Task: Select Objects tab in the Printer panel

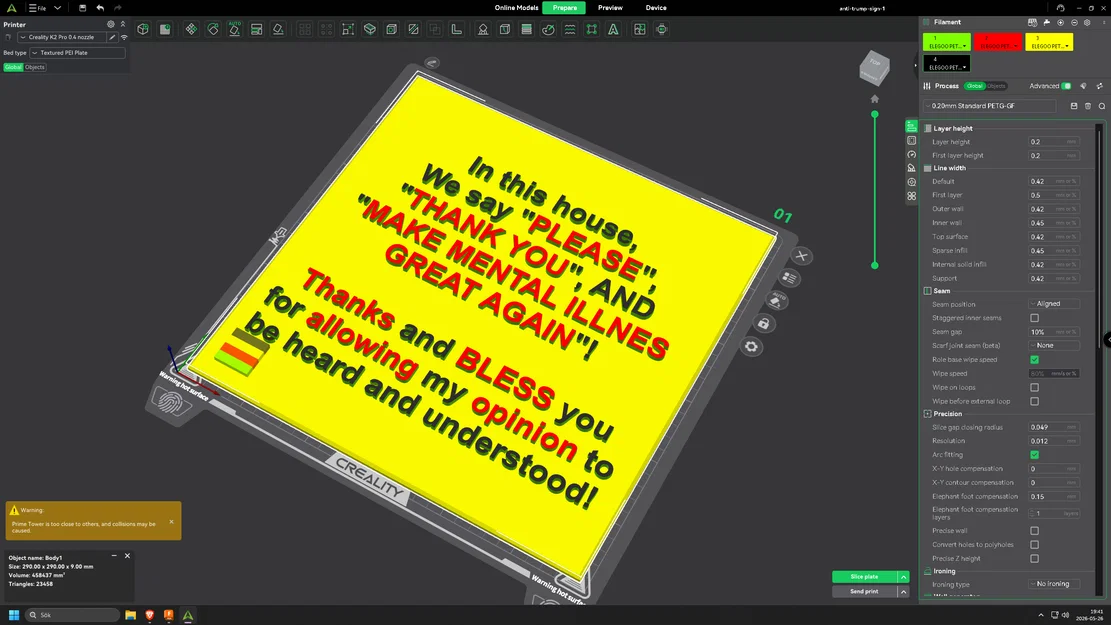Action: 35,67
